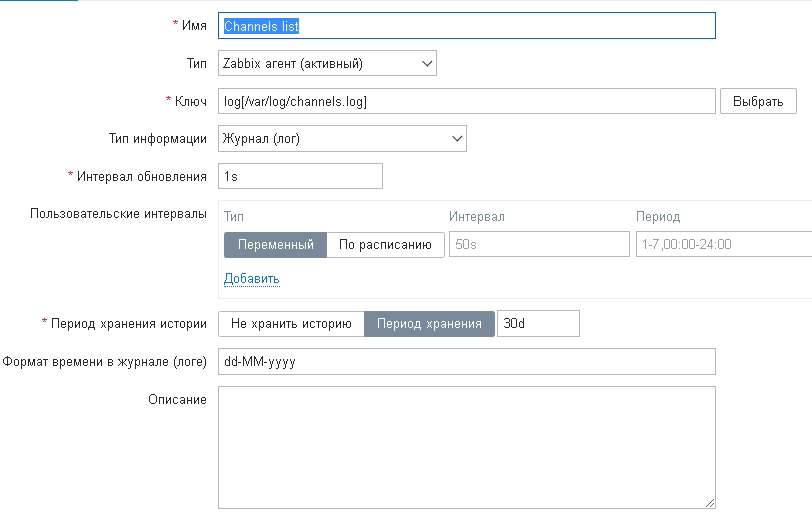Click the Выбрать button next to key

coord(758,101)
